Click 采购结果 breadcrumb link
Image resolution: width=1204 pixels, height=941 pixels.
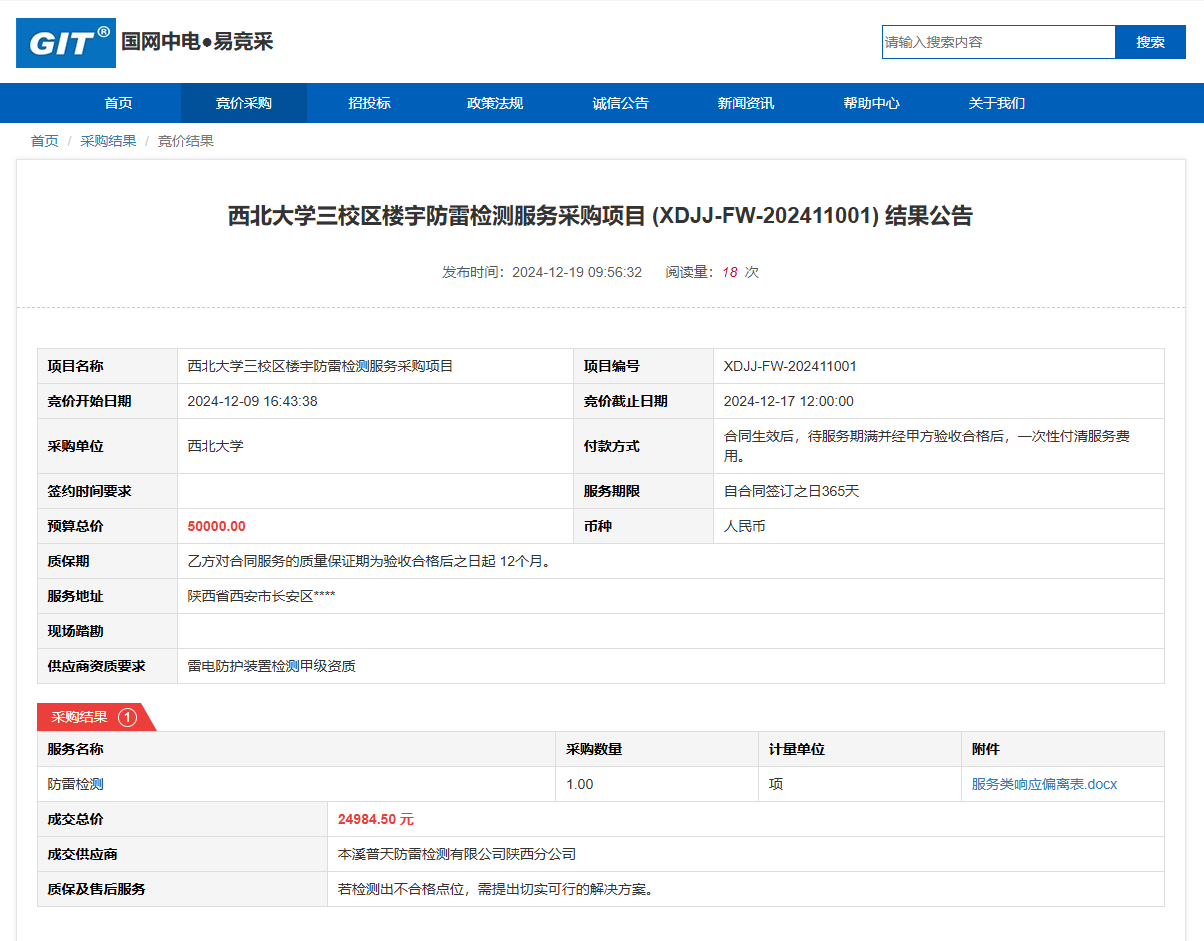click(108, 141)
